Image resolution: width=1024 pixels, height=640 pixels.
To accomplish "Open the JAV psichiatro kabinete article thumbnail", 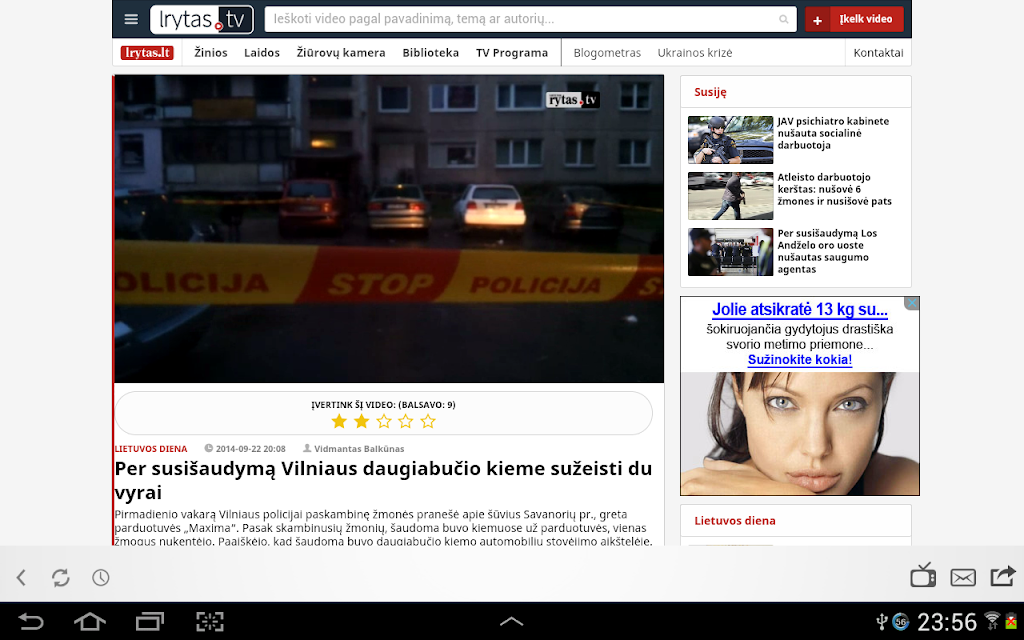I will (730, 140).
